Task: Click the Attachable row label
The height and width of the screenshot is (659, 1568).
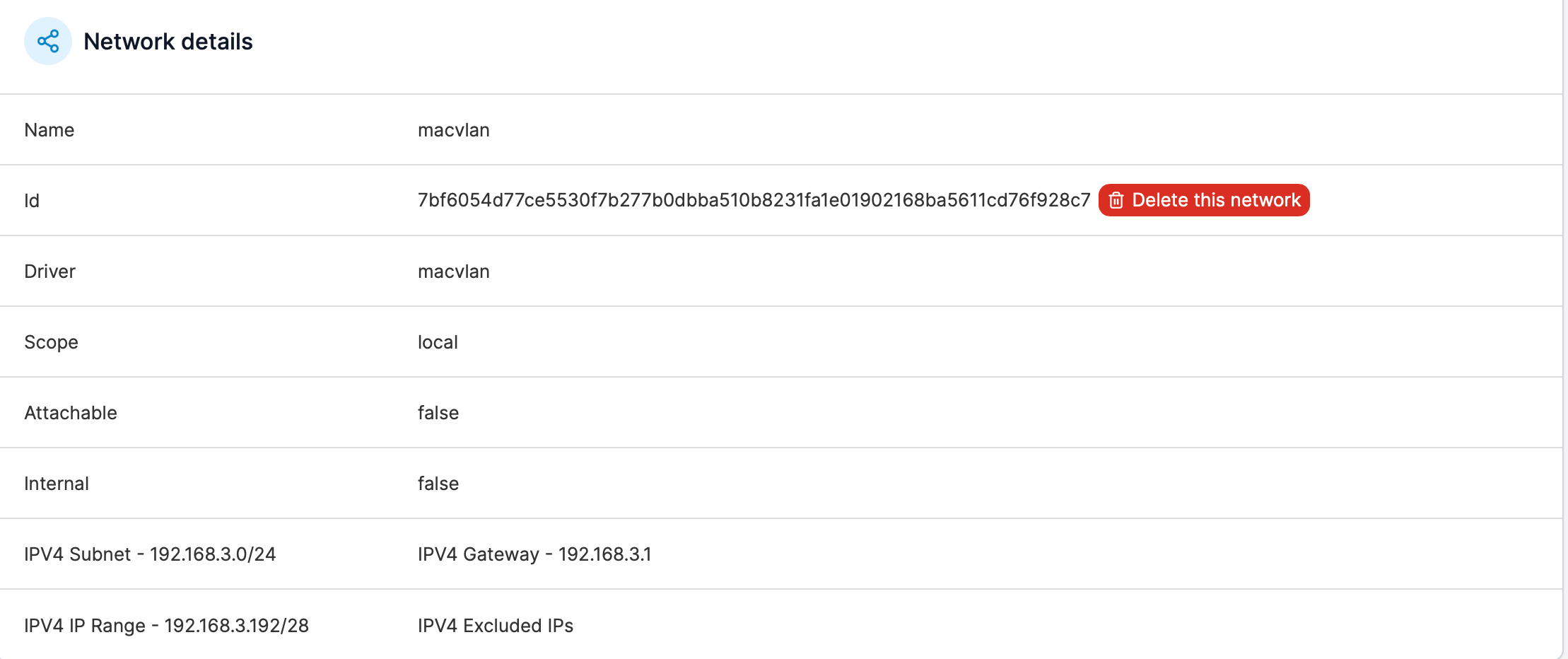Action: (71, 413)
